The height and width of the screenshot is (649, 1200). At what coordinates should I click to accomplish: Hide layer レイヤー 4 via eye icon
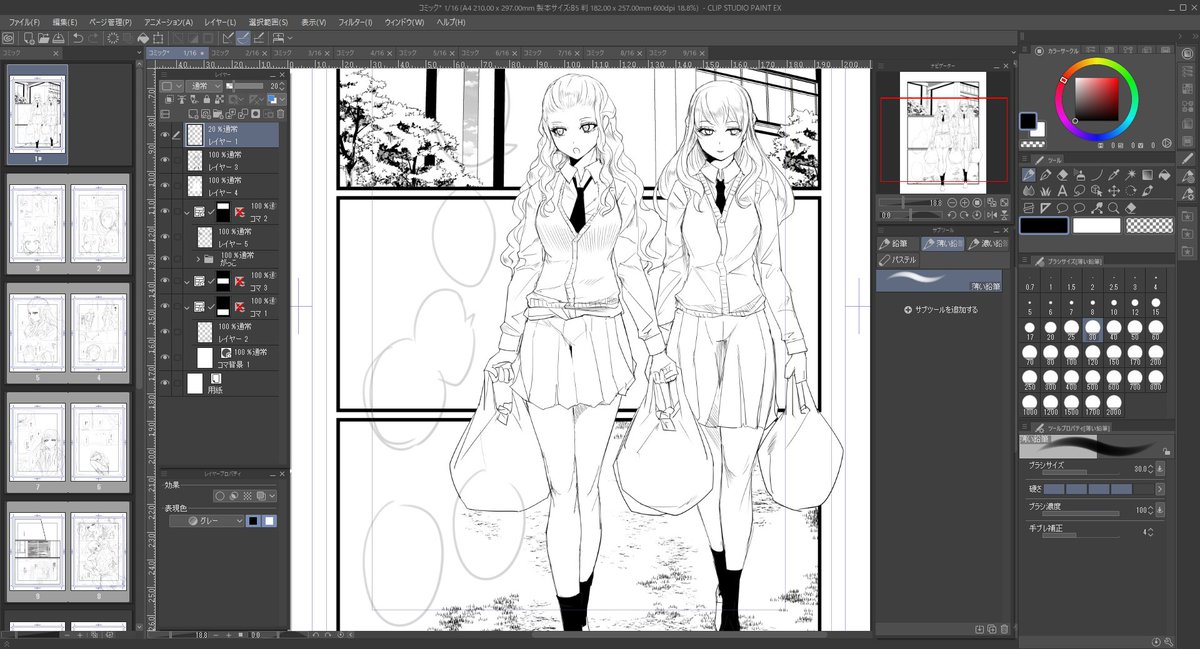click(165, 185)
